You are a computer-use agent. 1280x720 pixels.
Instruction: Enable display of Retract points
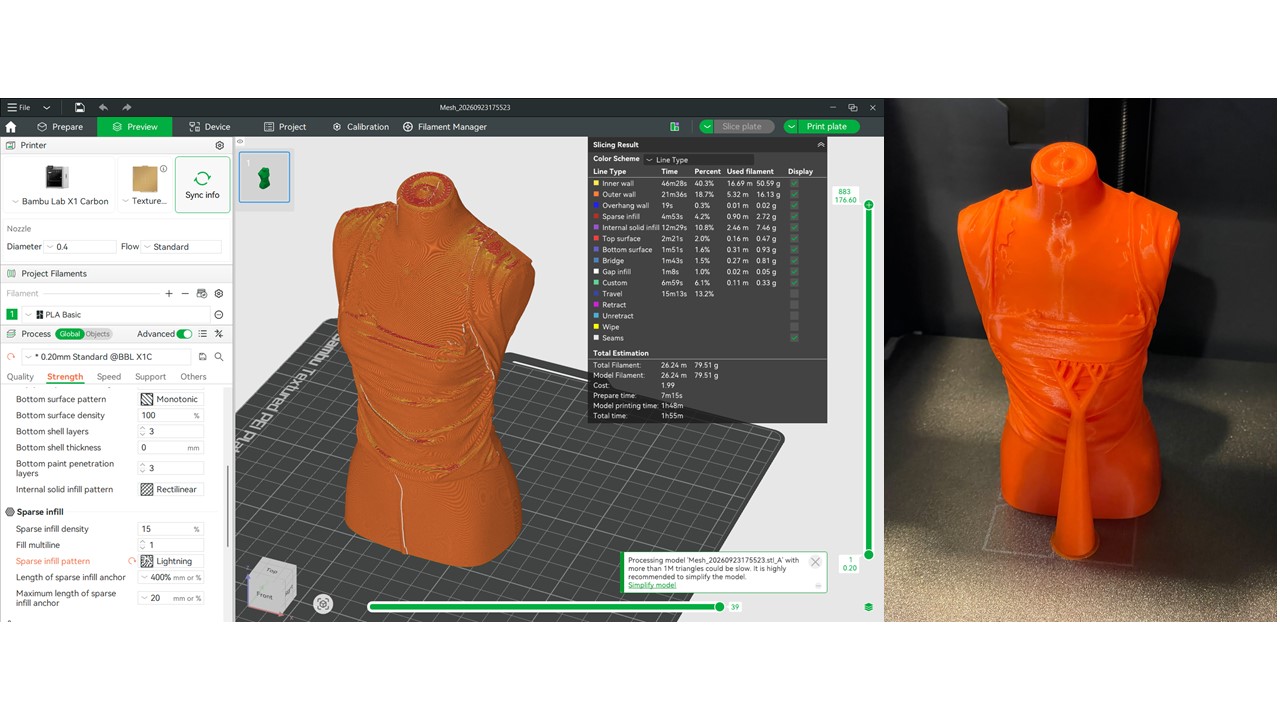tap(795, 305)
